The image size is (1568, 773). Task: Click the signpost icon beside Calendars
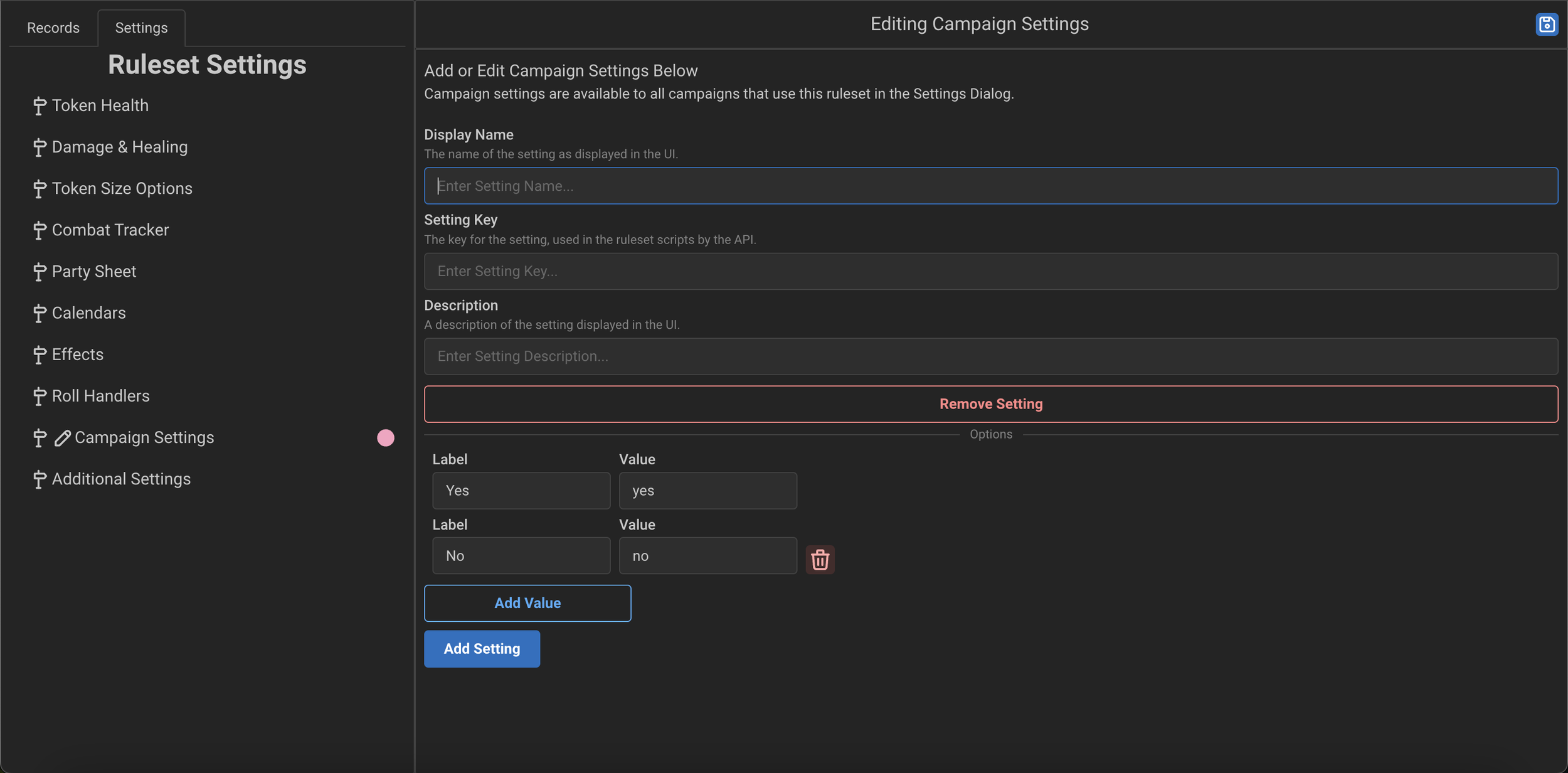(39, 313)
